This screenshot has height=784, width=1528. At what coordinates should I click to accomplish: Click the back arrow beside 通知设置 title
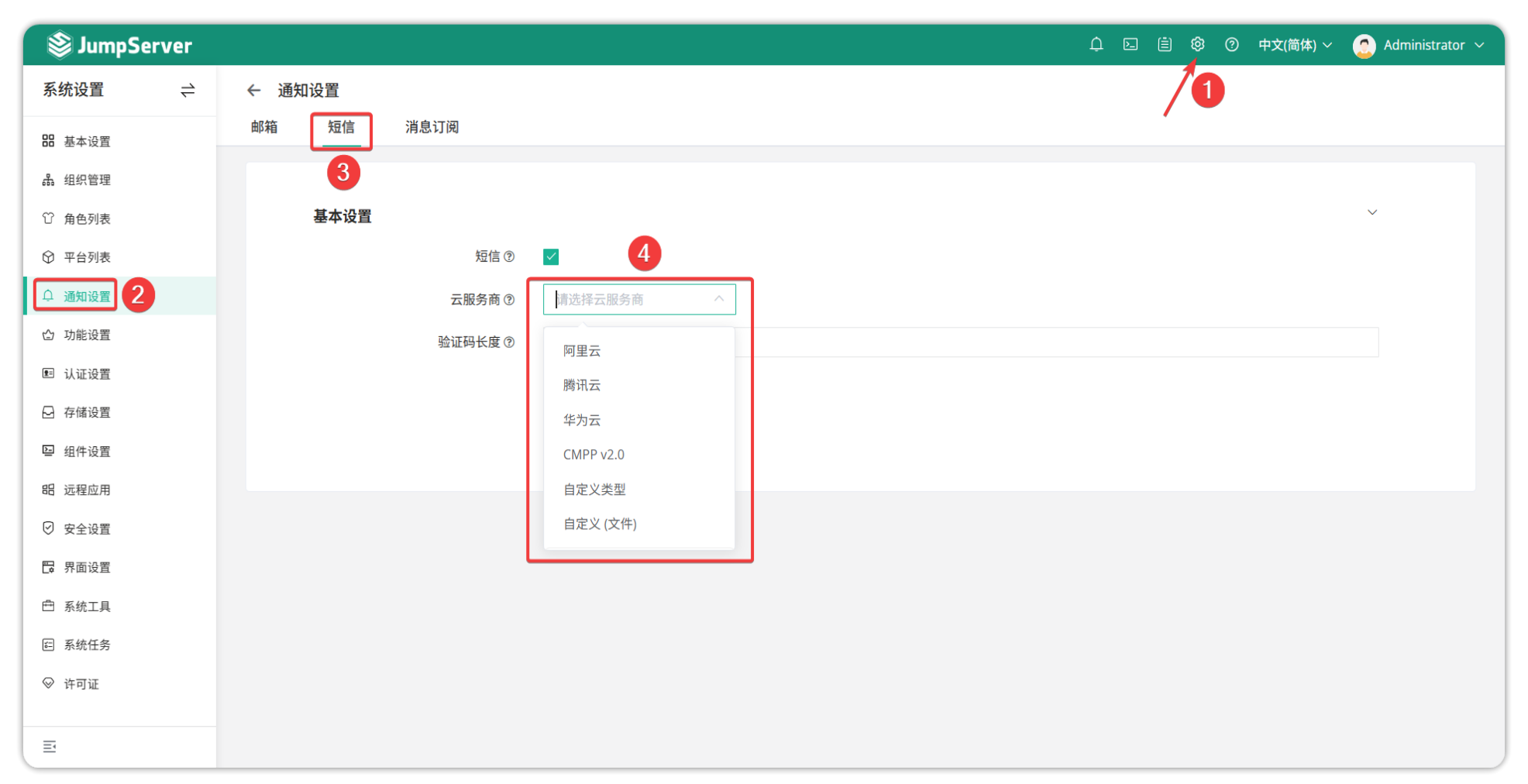coord(253,91)
